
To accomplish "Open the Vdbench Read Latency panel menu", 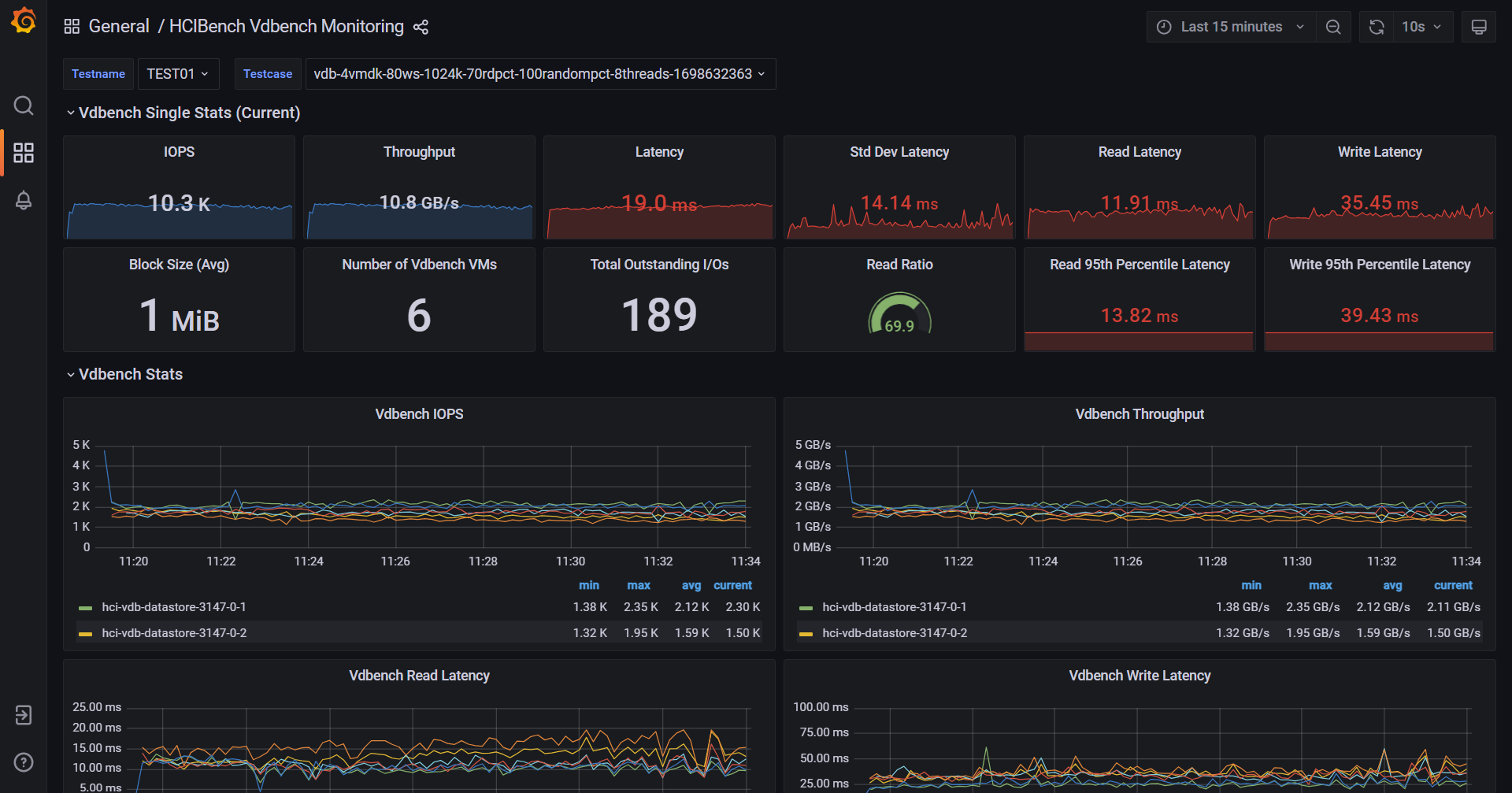I will (x=419, y=676).
